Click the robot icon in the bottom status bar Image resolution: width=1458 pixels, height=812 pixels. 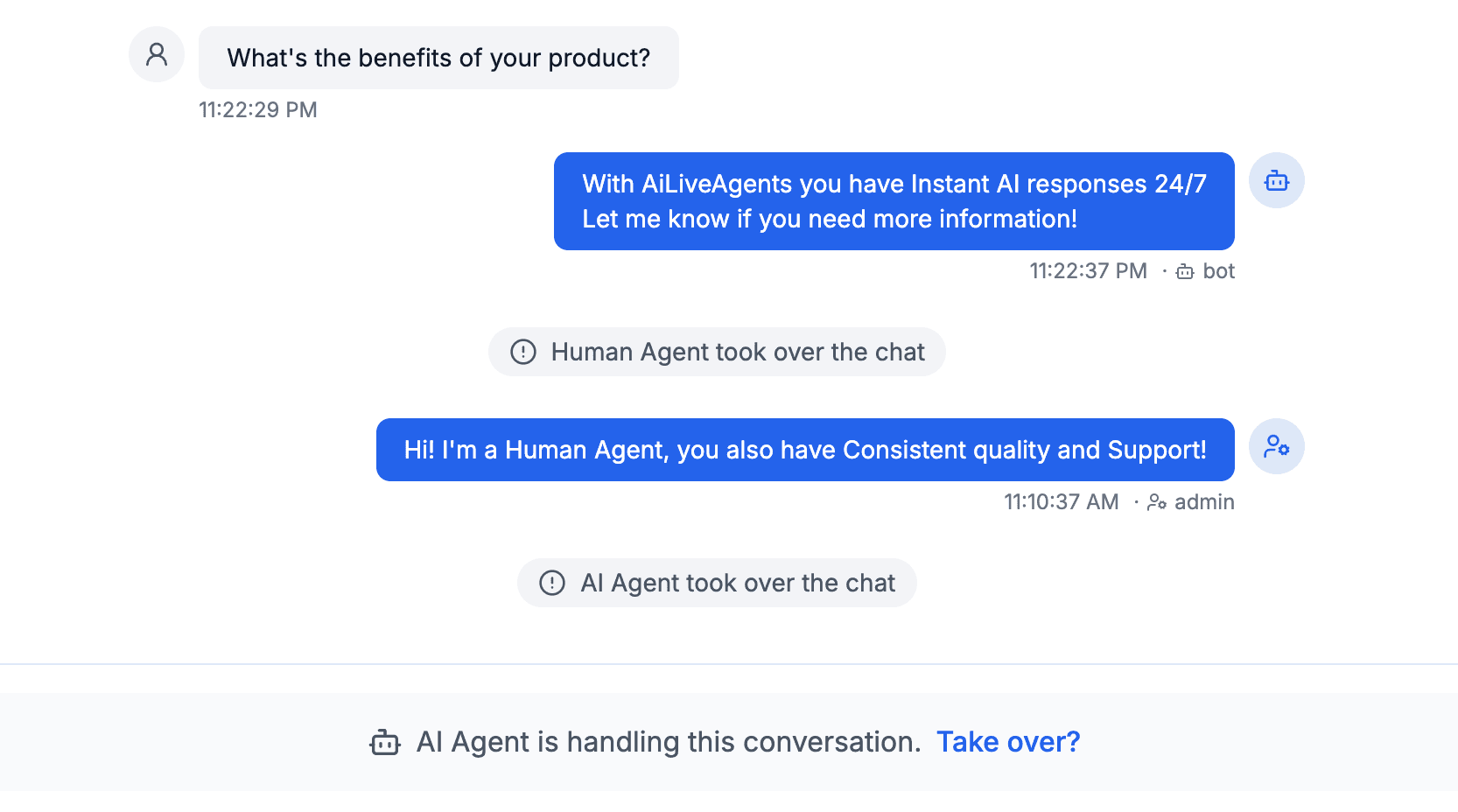[385, 742]
